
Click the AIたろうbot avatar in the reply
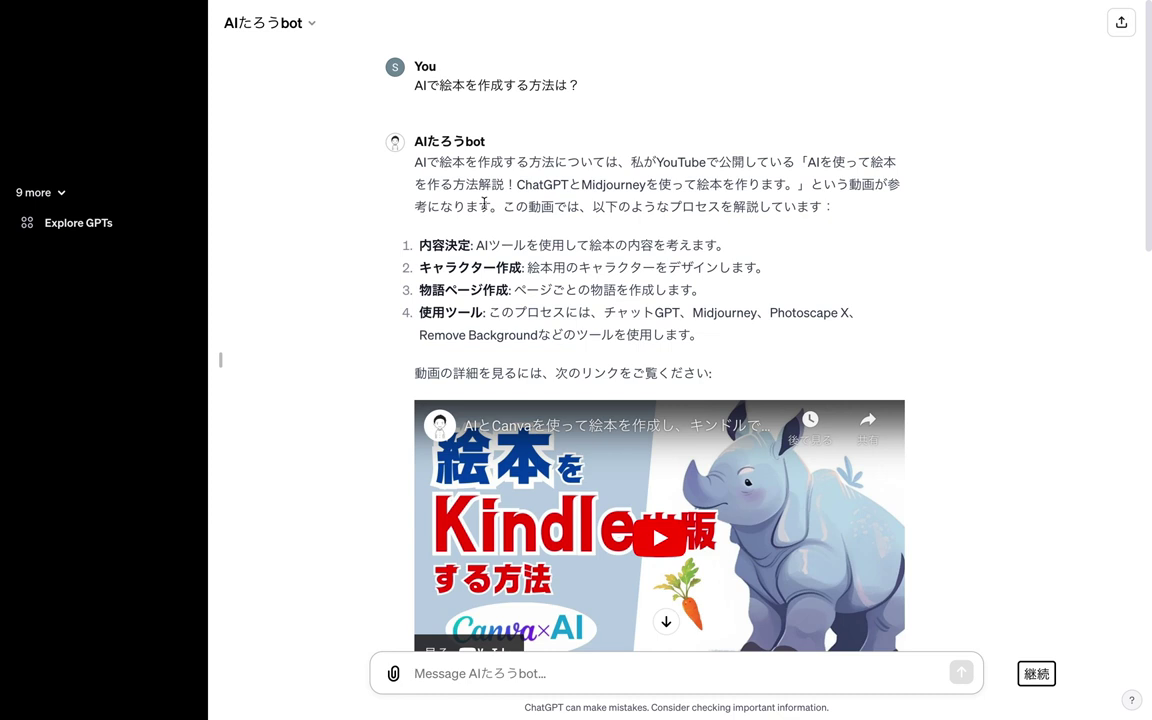pos(395,142)
